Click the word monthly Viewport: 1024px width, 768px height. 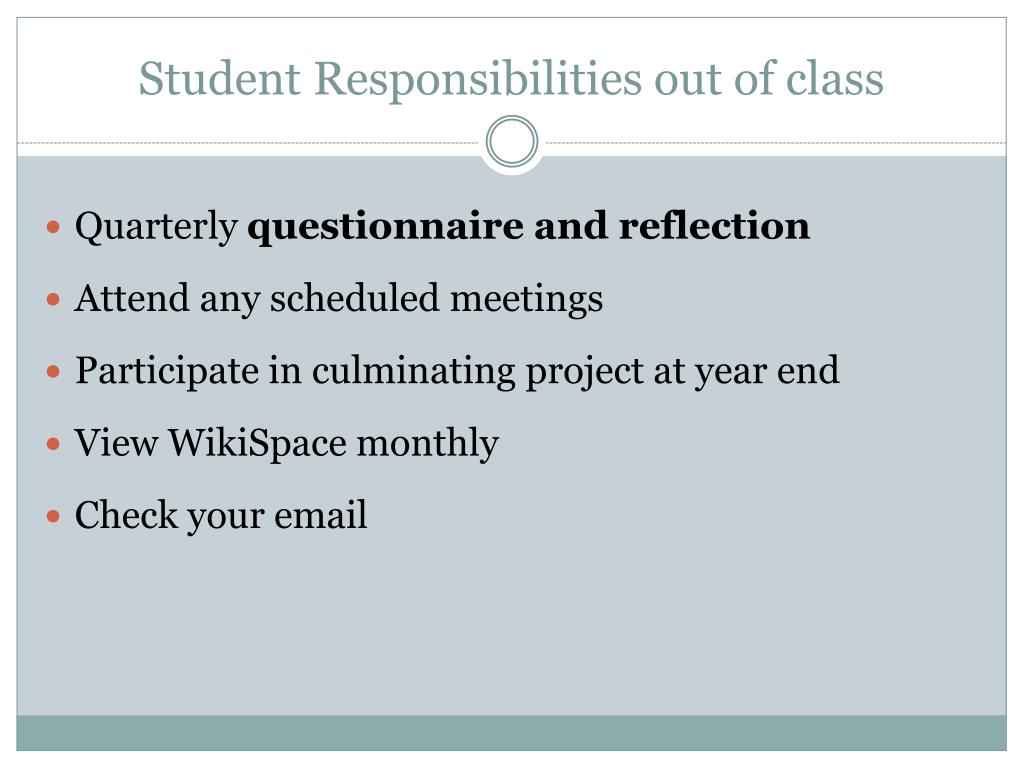(428, 443)
